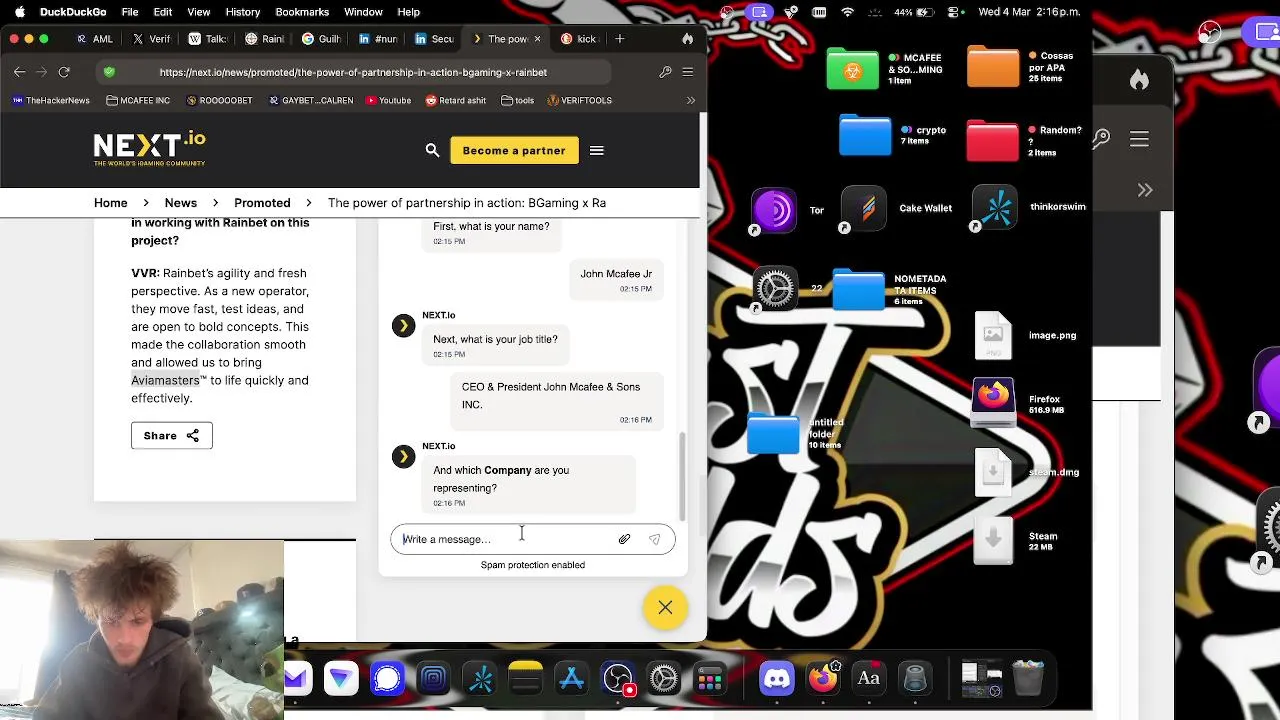This screenshot has width=1280, height=720.
Task: Open the Trash in the dock
Action: pos(1028,678)
